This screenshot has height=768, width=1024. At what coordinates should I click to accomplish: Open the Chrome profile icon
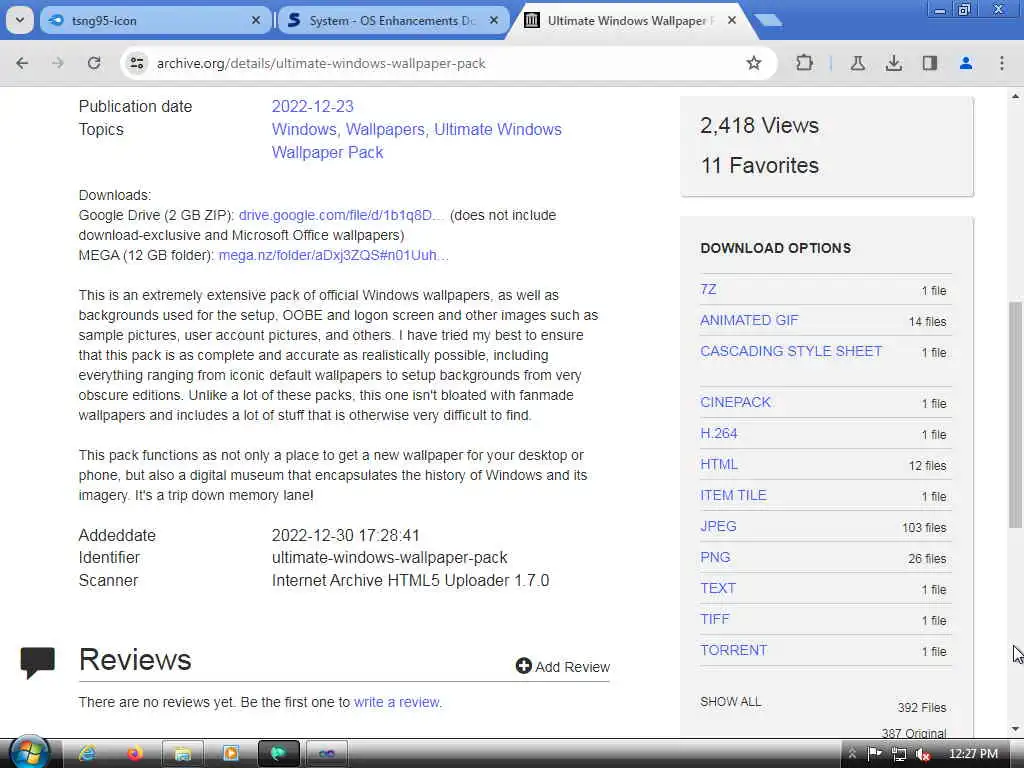coord(965,63)
